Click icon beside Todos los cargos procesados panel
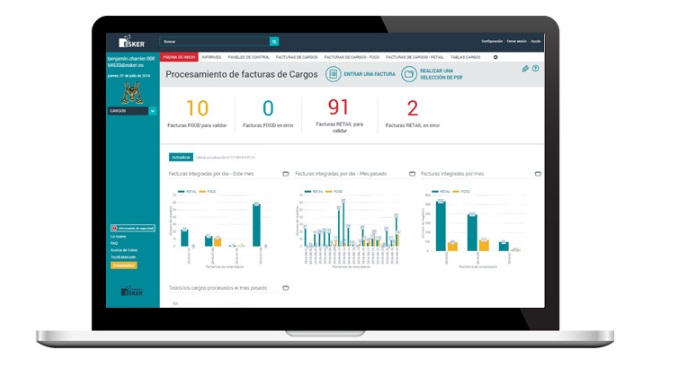Viewport: 700px width, 368px height. (x=286, y=288)
